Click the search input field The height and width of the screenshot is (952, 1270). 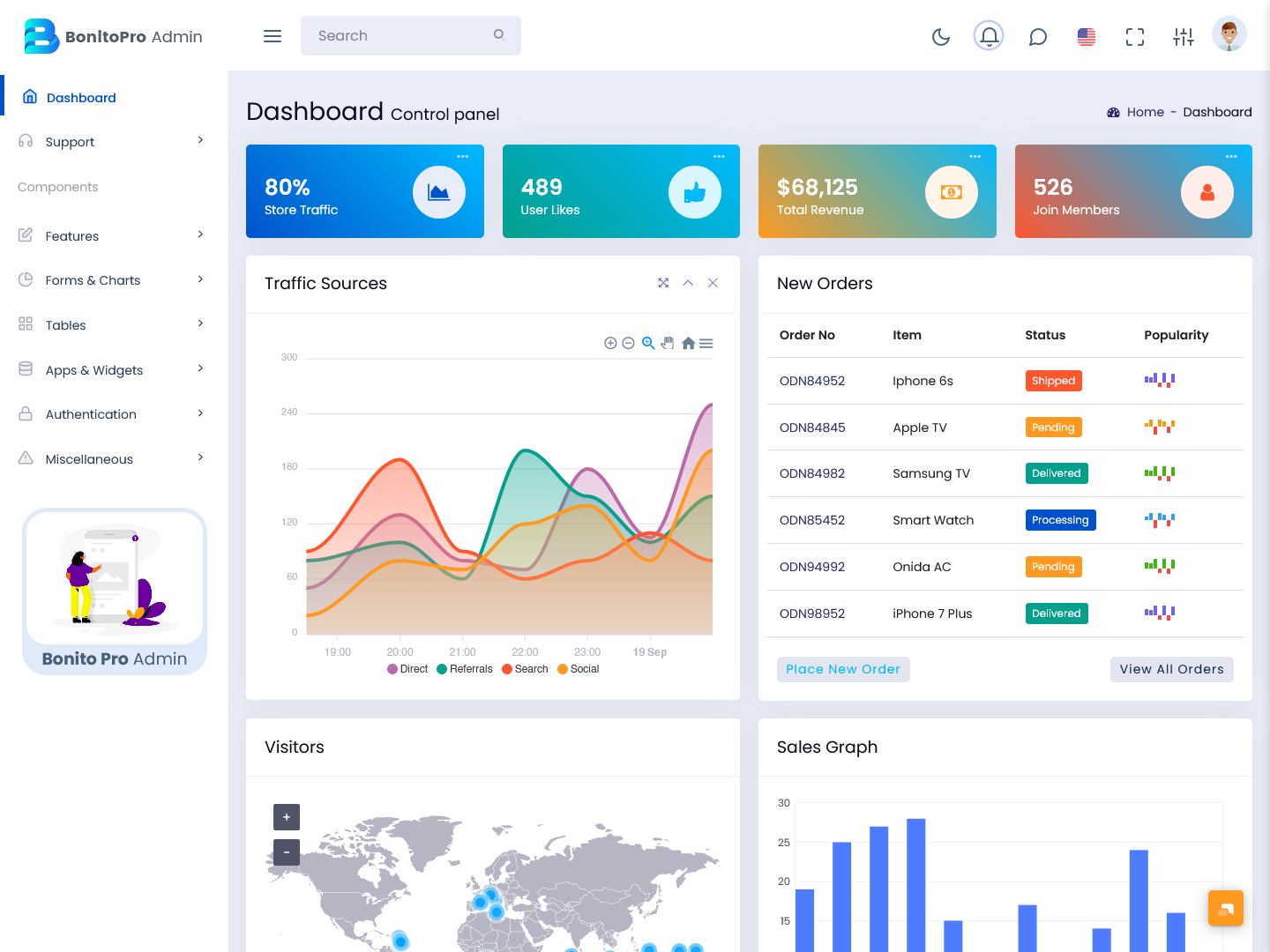(x=397, y=35)
